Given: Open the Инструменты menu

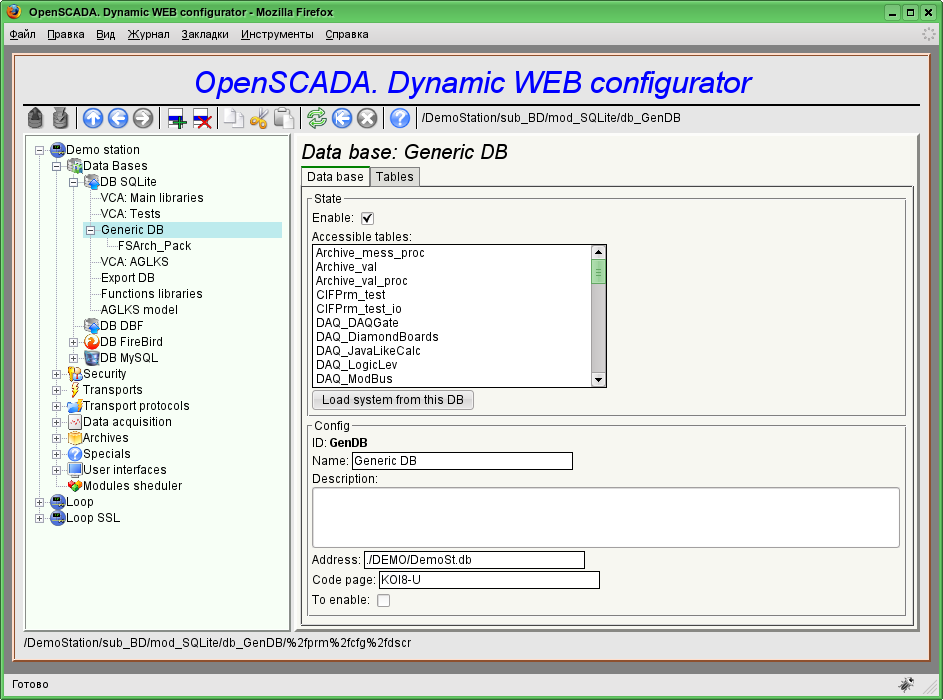Looking at the screenshot, I should (x=277, y=34).
